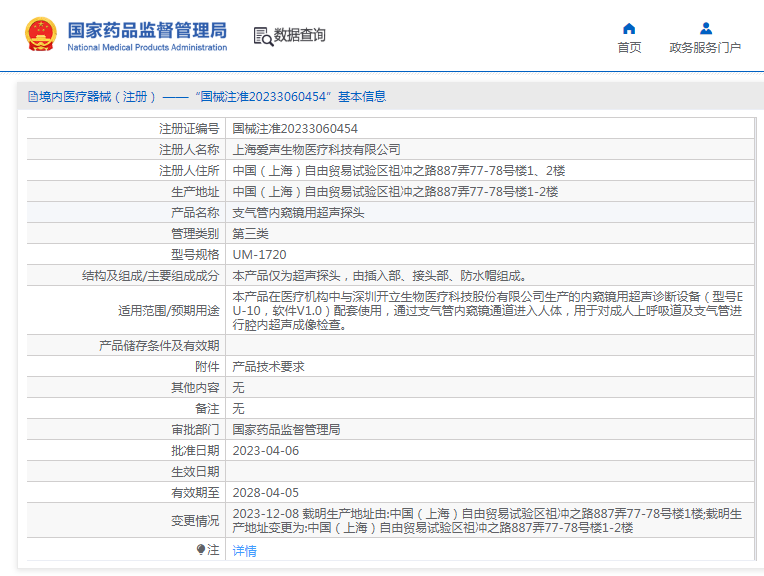Click the national emblem logo

coord(41,34)
